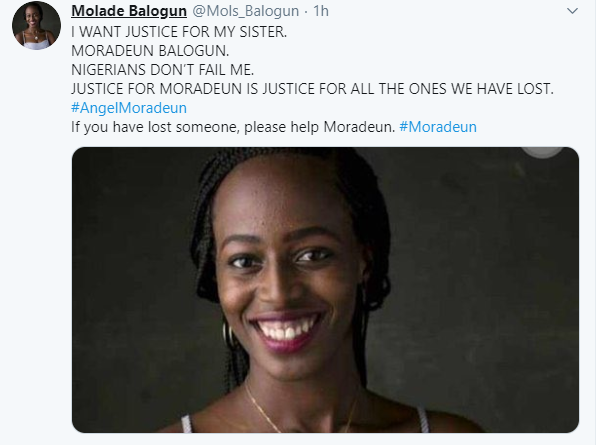Screen dimensions: 599x445
Task: Open the tweet via its 1h timestamp
Action: pos(321,11)
